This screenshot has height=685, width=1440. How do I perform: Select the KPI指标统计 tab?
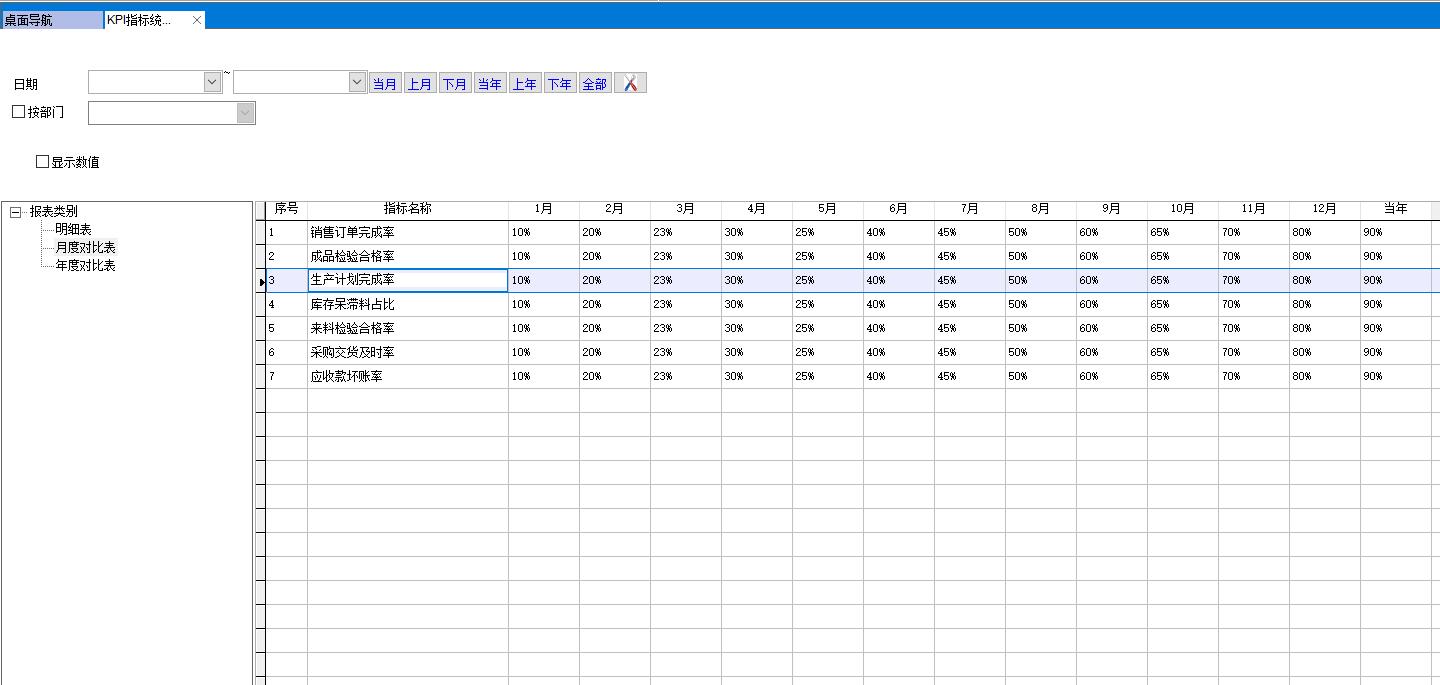140,20
